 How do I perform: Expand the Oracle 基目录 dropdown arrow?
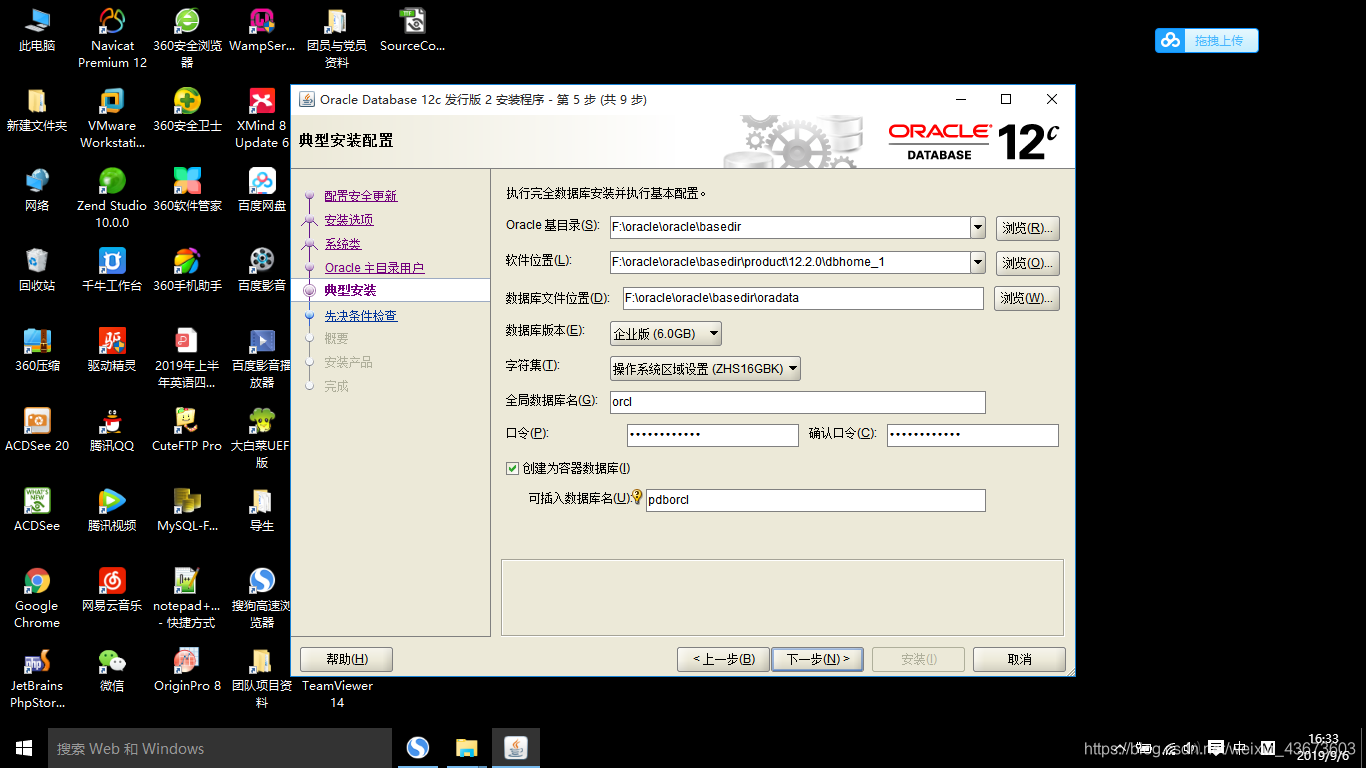click(x=978, y=227)
